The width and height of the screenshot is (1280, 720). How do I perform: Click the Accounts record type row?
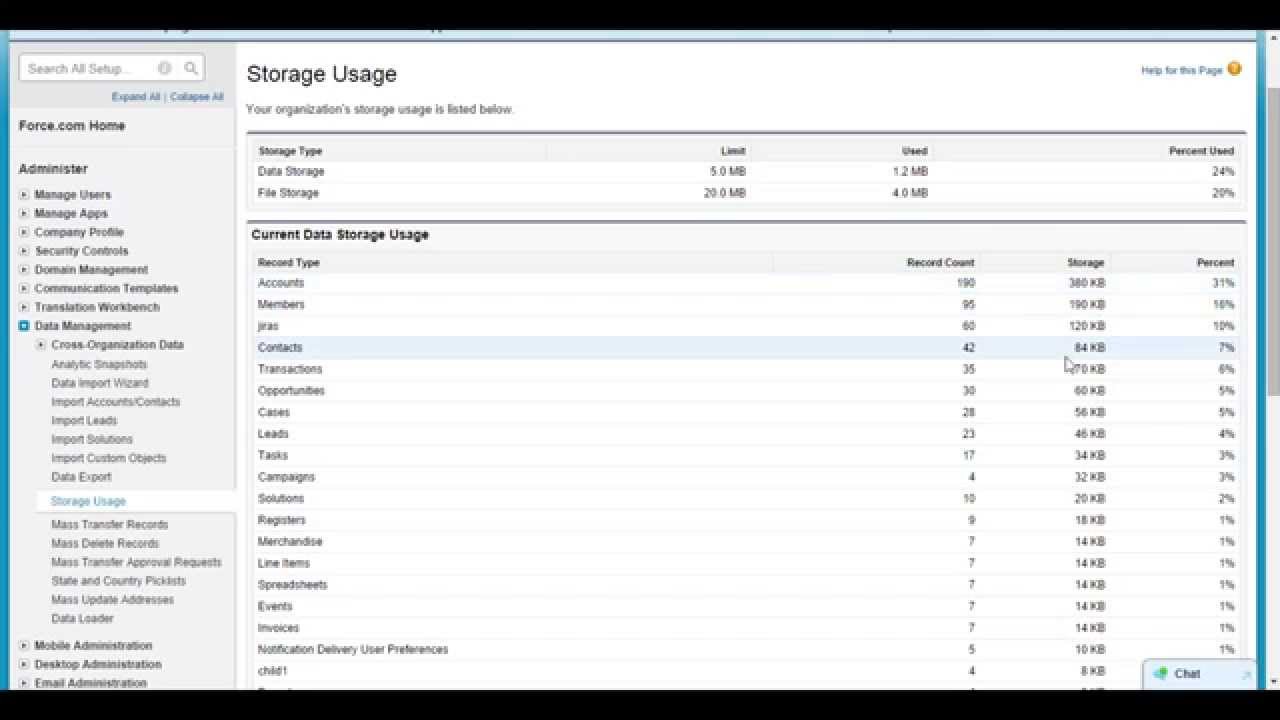pos(746,283)
